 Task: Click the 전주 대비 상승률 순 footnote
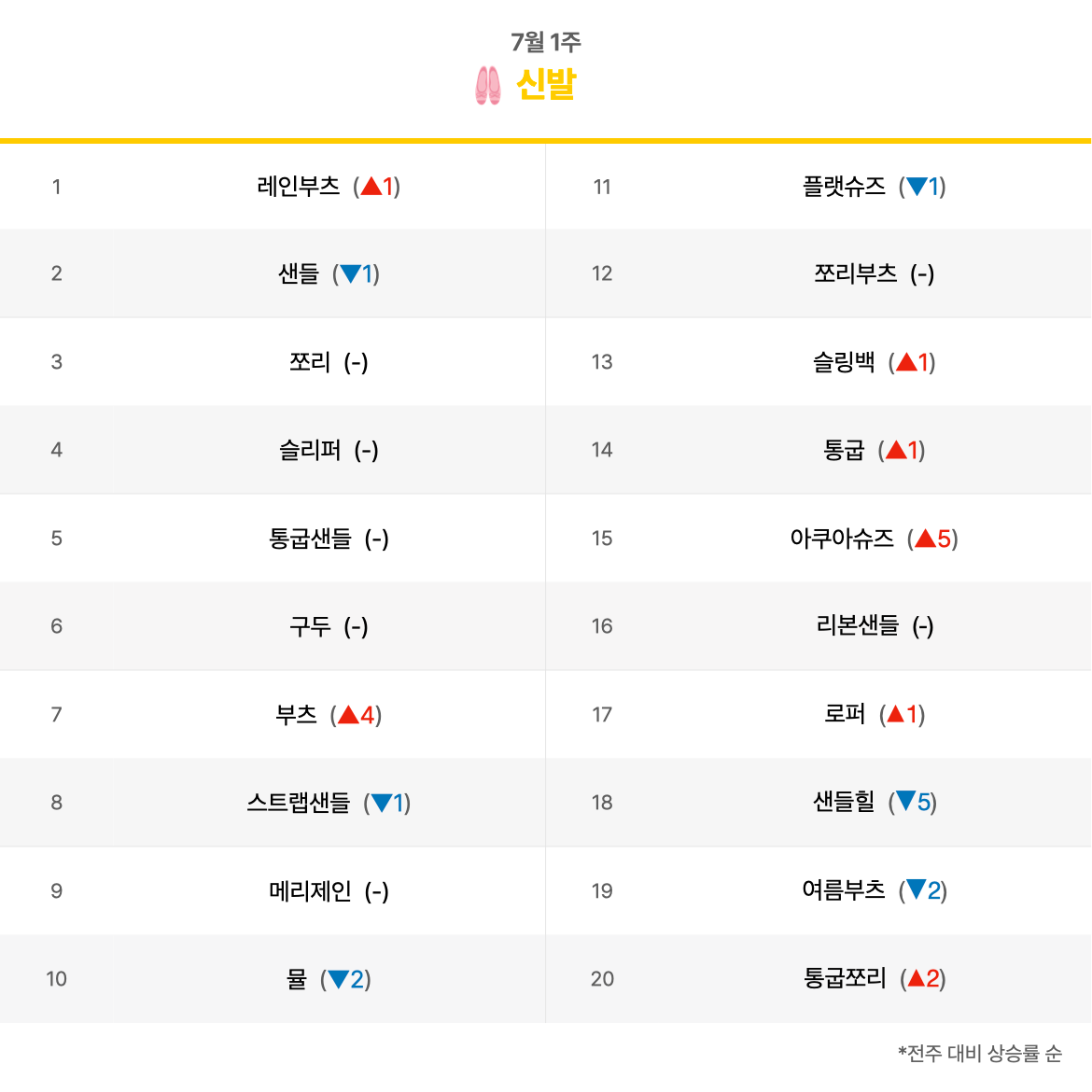click(x=980, y=1053)
